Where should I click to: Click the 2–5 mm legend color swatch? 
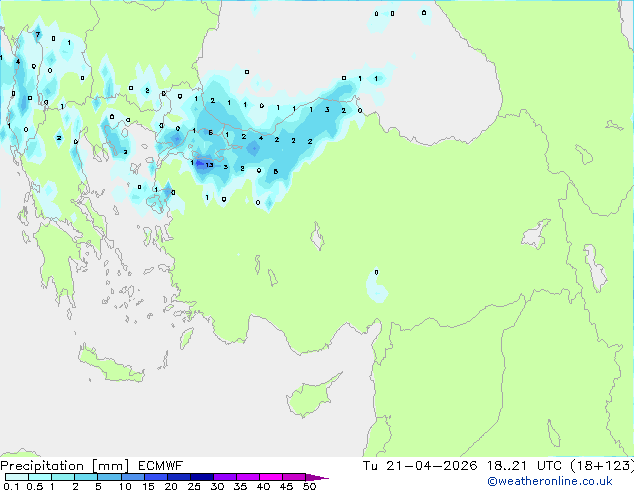pyautogui.click(x=86, y=477)
